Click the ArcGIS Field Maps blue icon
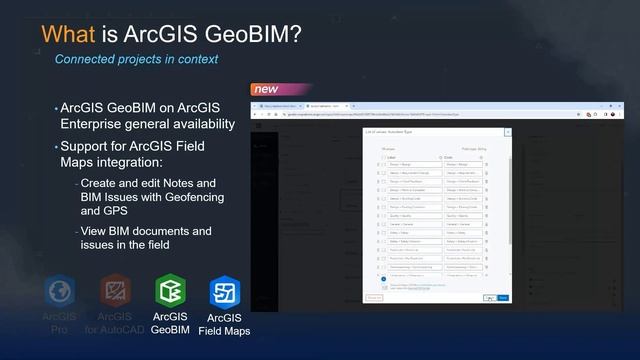Image resolution: width=640 pixels, height=360 pixels. 224,292
